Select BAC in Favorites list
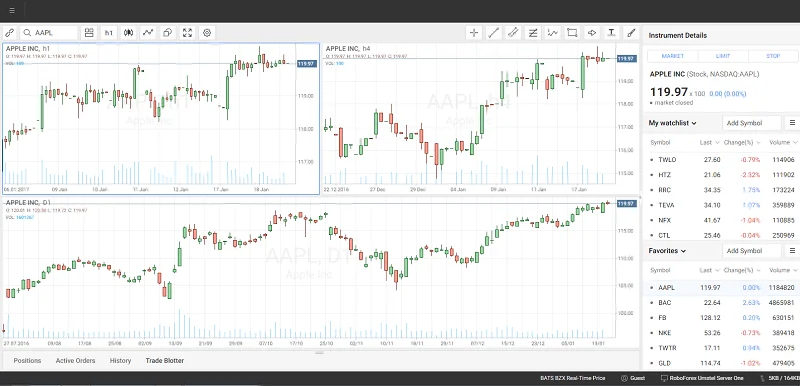Image resolution: width=800 pixels, height=386 pixels. point(722,303)
